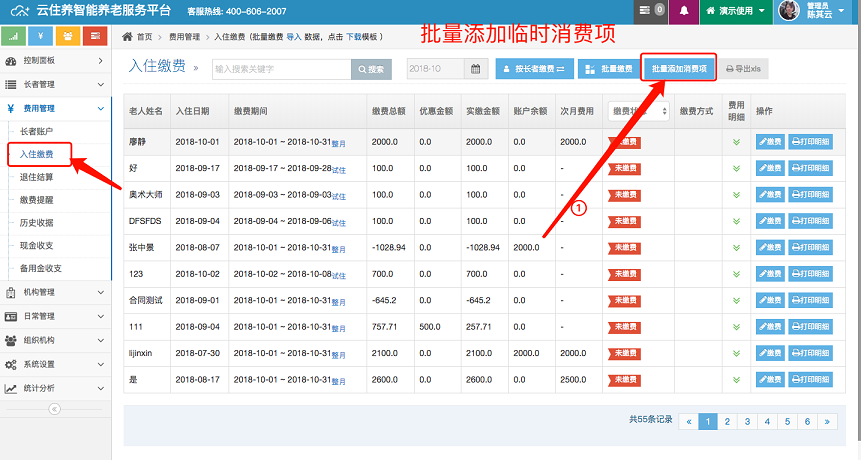
Task: Click the 导入 link in breadcrumb
Action: point(294,36)
